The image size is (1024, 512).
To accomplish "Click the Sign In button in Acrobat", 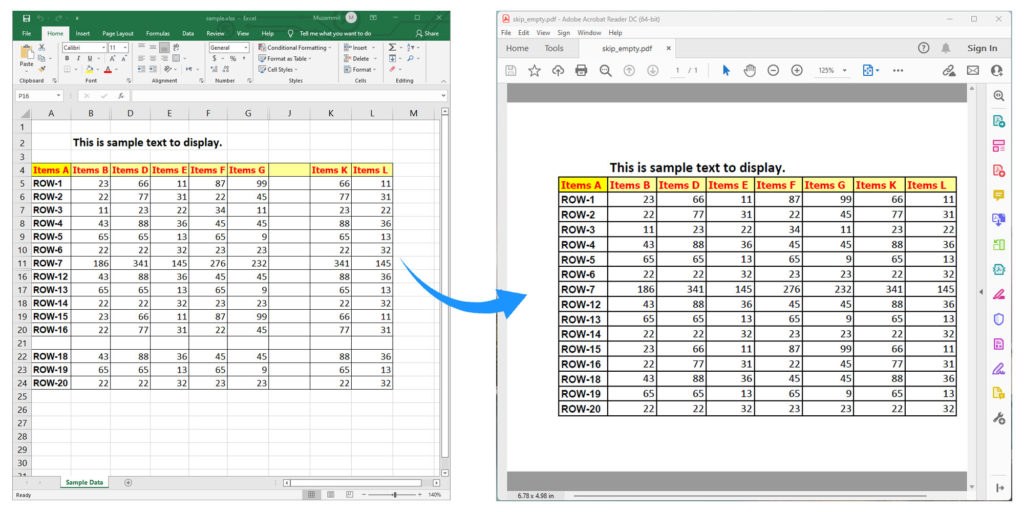I will (982, 48).
